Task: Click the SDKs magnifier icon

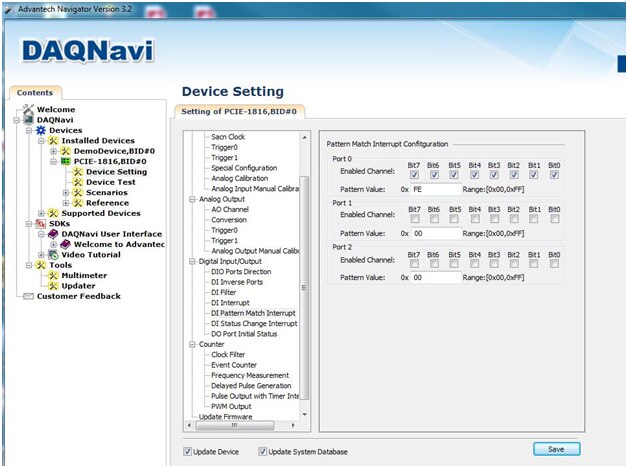Action: pos(40,223)
